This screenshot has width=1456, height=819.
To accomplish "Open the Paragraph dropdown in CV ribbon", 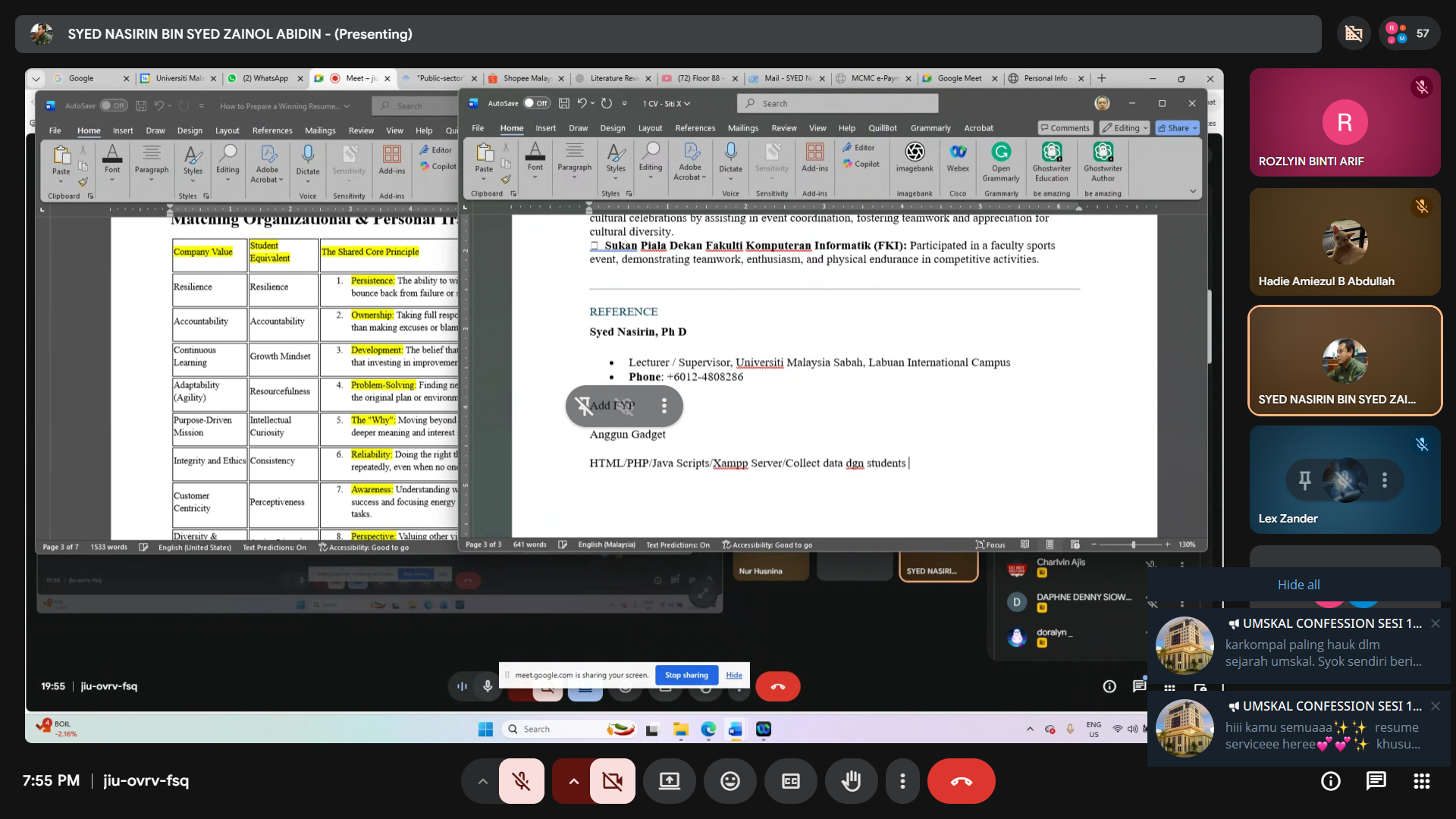I will (x=574, y=177).
